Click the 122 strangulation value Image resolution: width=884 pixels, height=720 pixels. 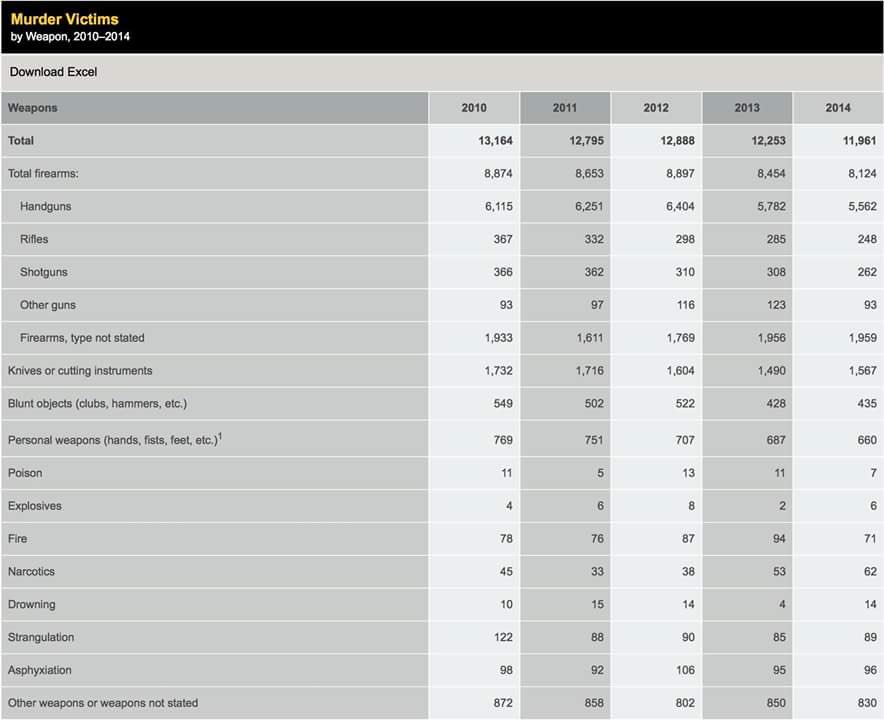(x=503, y=637)
